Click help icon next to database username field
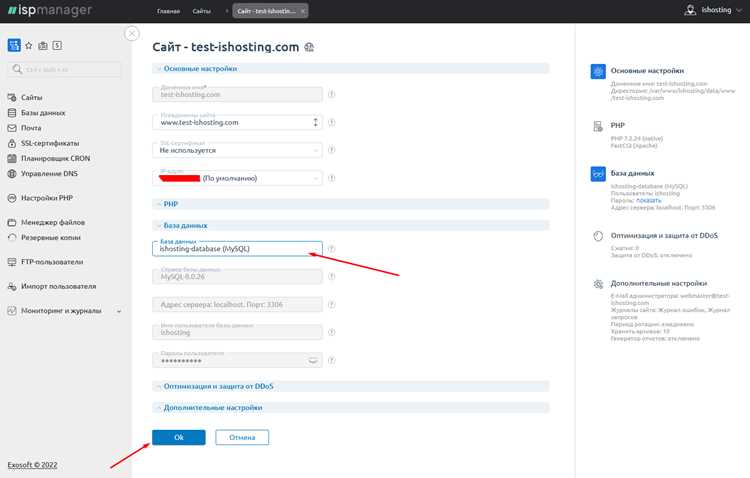The width and height of the screenshot is (750, 478). 331,333
